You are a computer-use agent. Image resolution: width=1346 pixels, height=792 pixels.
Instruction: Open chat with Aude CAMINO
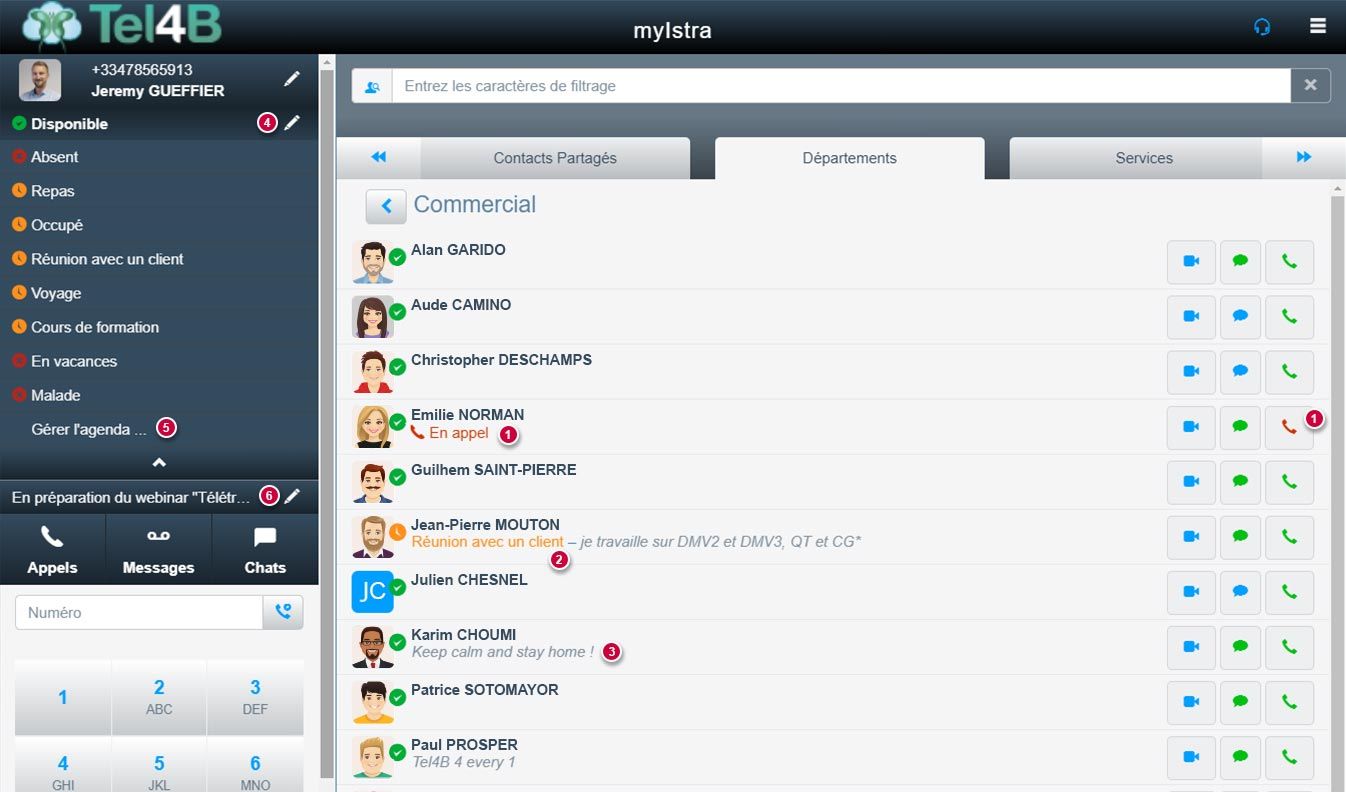point(1240,317)
